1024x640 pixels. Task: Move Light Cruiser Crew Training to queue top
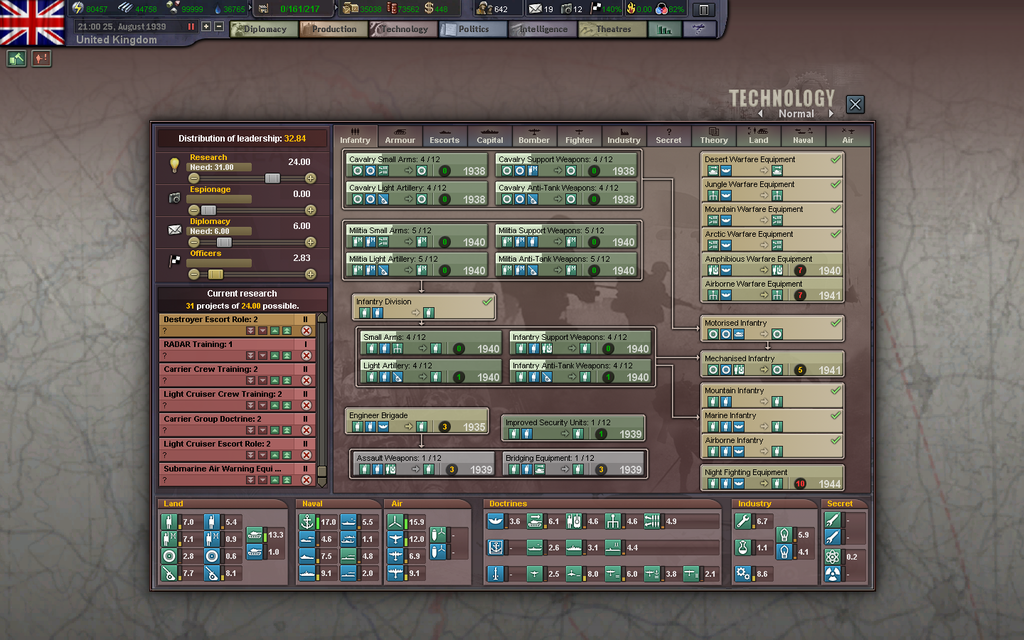tap(287, 406)
